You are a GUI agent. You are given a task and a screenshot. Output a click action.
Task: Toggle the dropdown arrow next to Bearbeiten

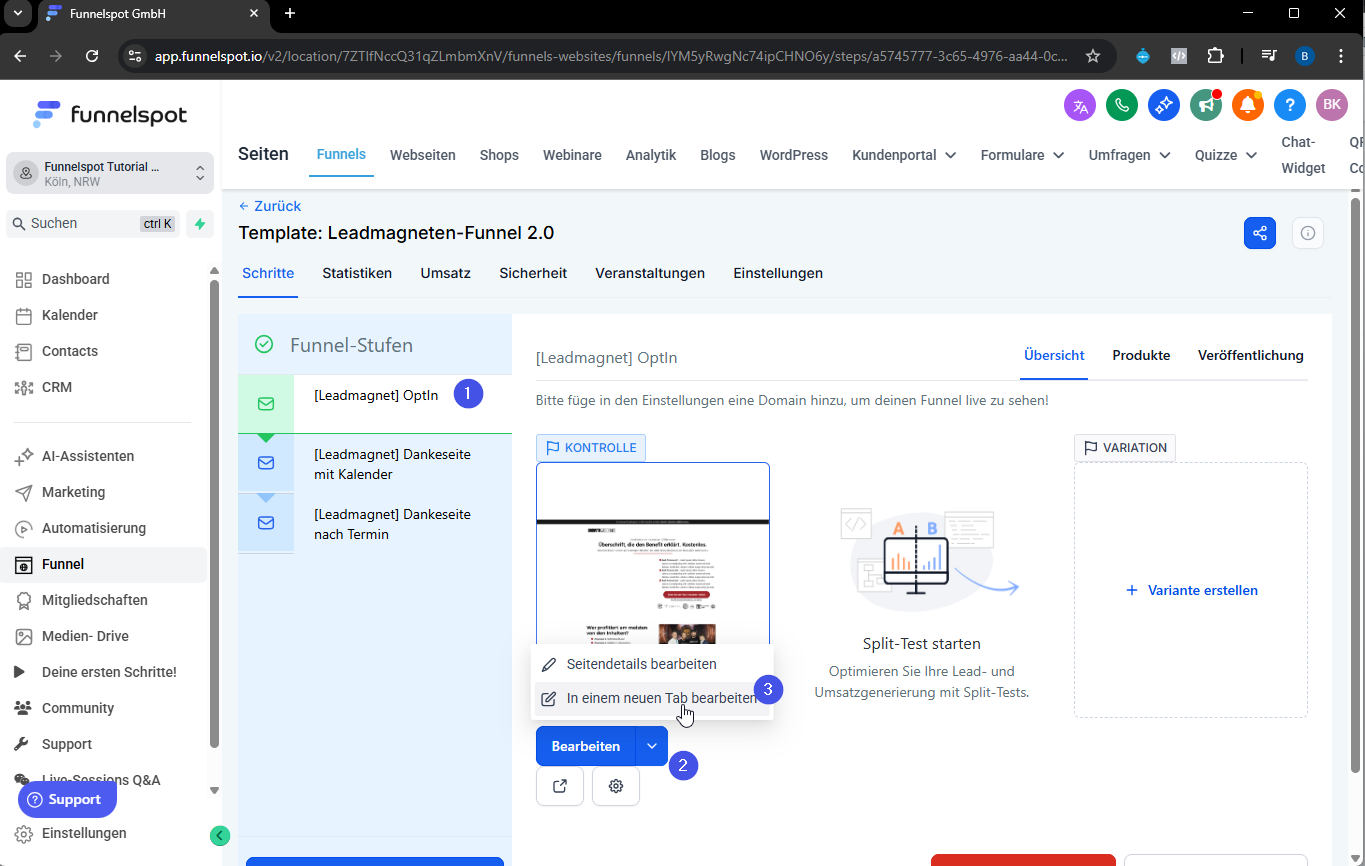coord(652,746)
